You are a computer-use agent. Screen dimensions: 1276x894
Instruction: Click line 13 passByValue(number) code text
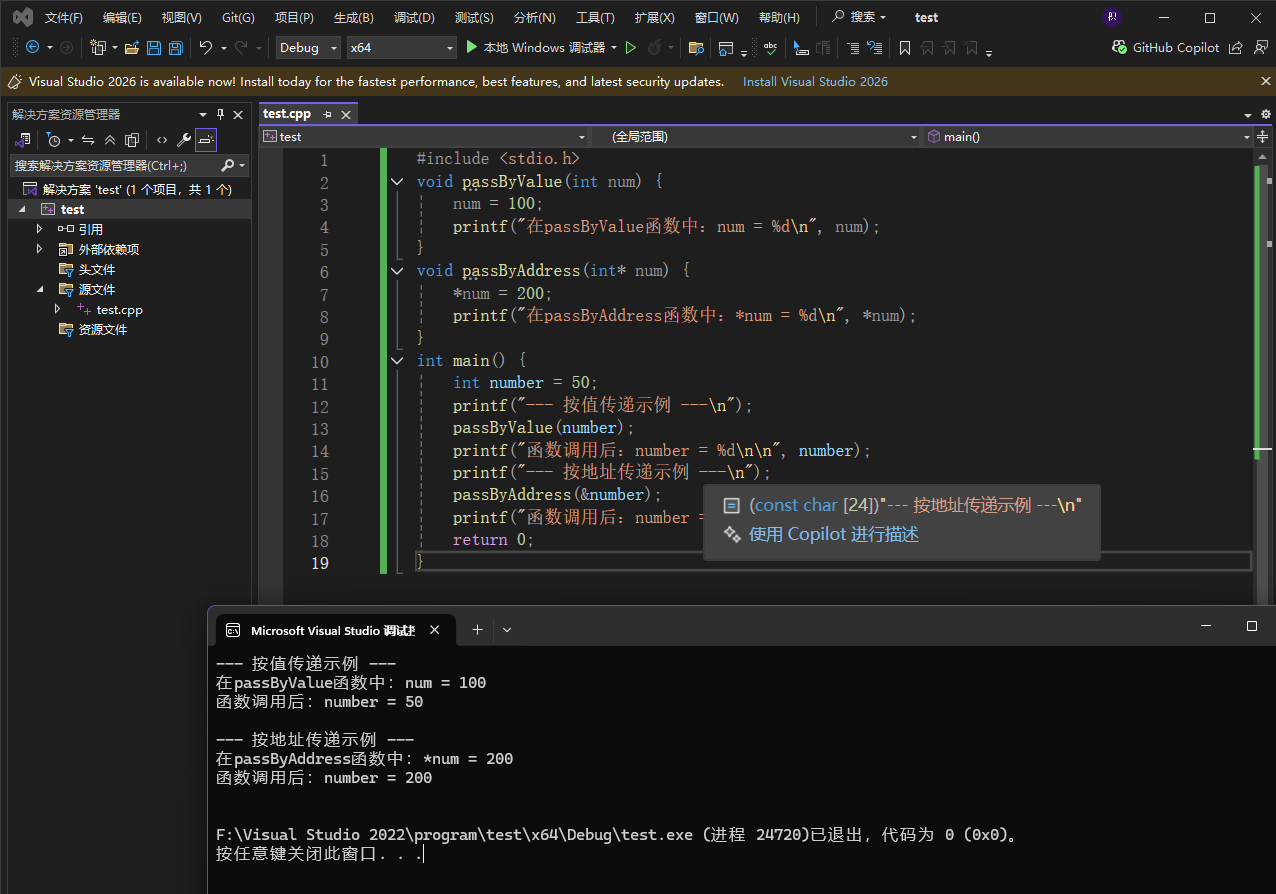544,428
